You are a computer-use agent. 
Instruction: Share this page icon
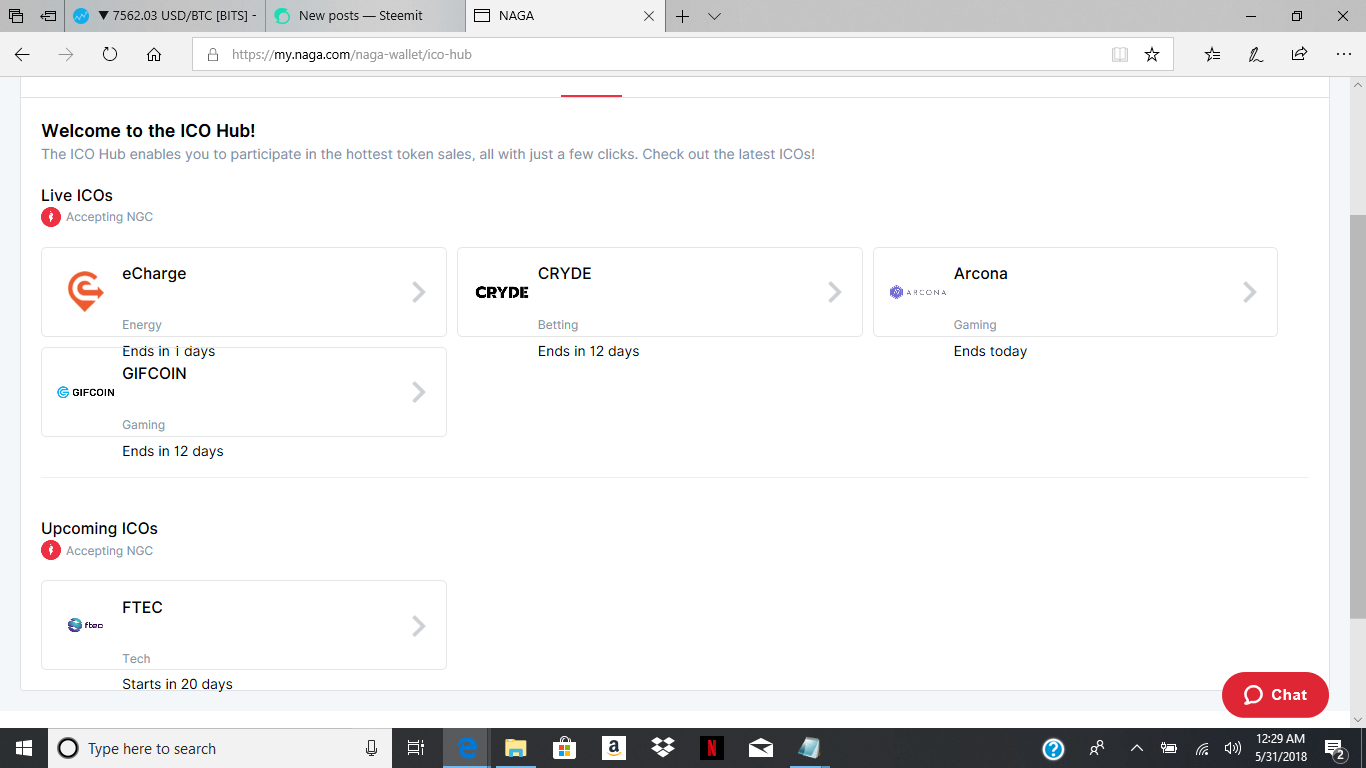point(1299,55)
